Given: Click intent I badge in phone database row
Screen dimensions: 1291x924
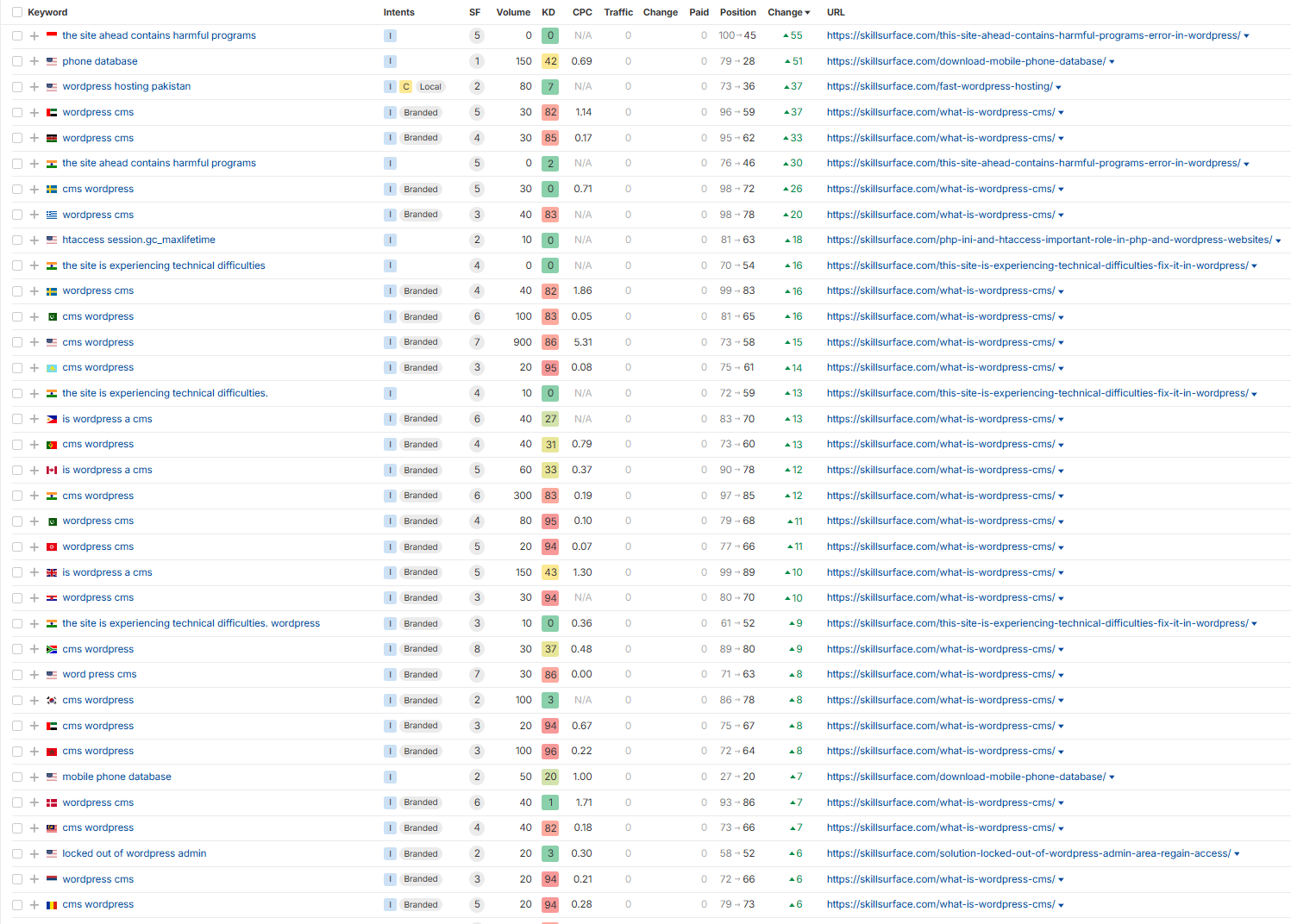Looking at the screenshot, I should 391,61.
